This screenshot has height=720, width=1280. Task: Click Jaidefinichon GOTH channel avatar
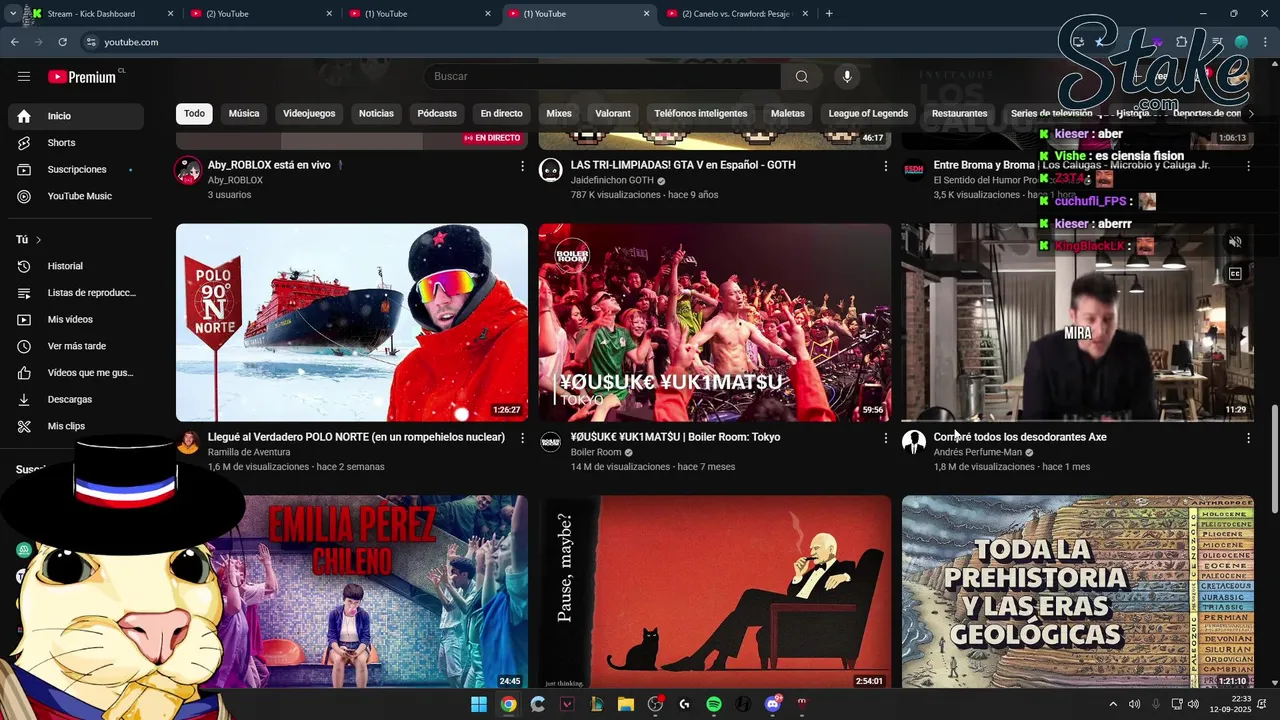point(551,170)
